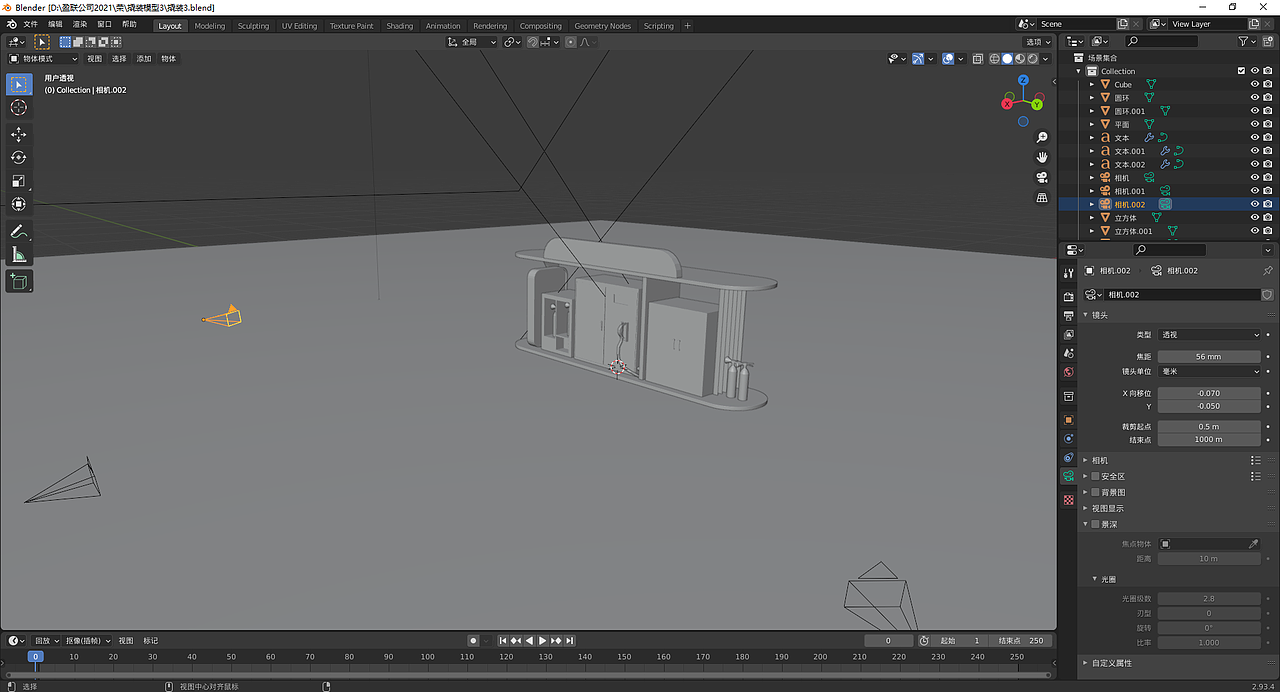Image resolution: width=1280 pixels, height=692 pixels.
Task: Click the 焦距 56 mm field
Action: [x=1210, y=356]
